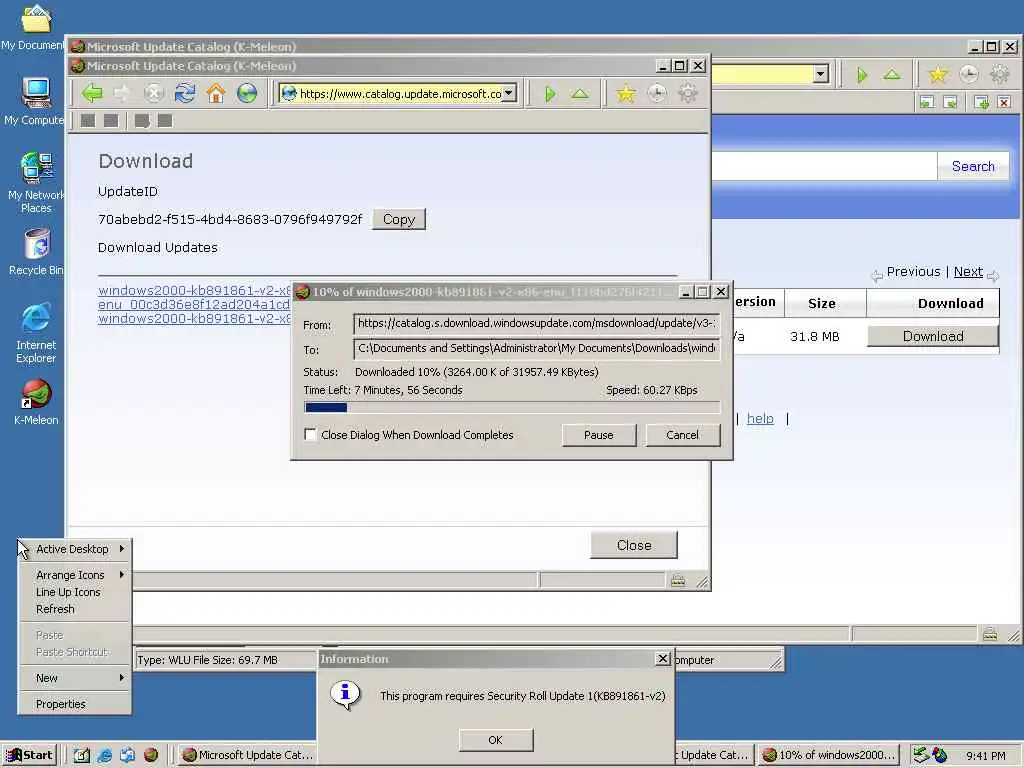This screenshot has height=768, width=1024.
Task: Click the Search button in the back window
Action: pos(973,167)
